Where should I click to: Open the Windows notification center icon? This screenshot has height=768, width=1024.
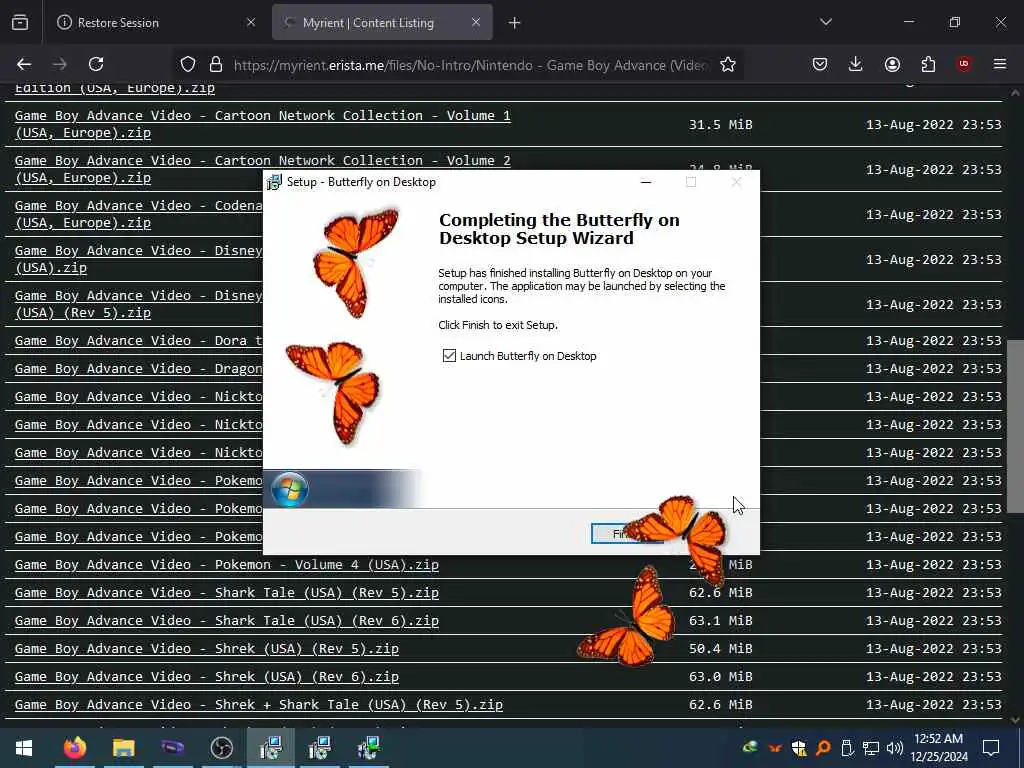tap(991, 748)
